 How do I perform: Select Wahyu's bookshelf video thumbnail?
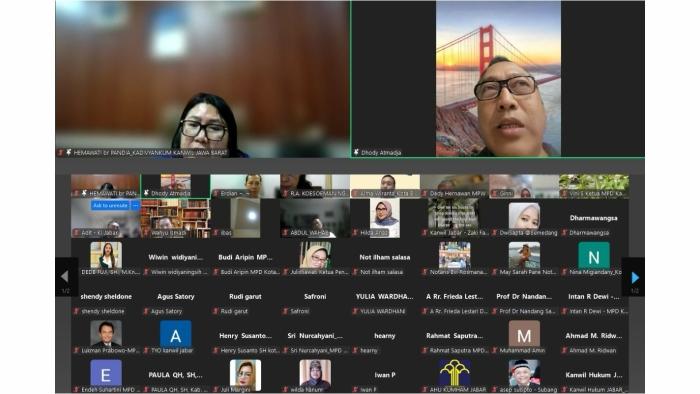click(175, 218)
